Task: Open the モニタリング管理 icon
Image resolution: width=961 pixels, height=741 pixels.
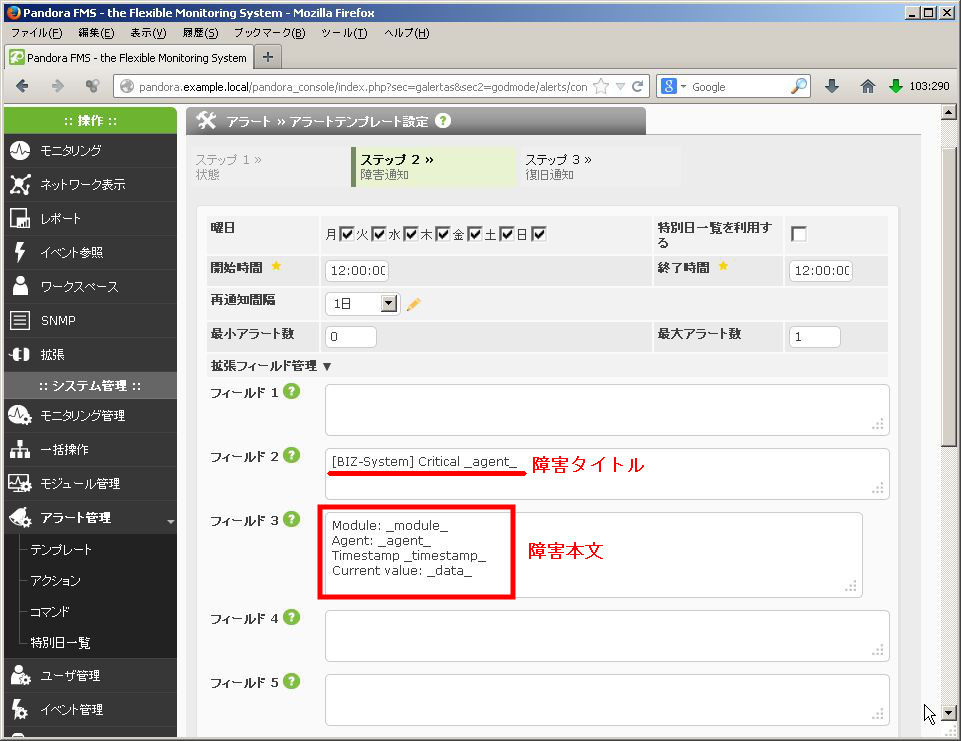Action: click(x=20, y=416)
